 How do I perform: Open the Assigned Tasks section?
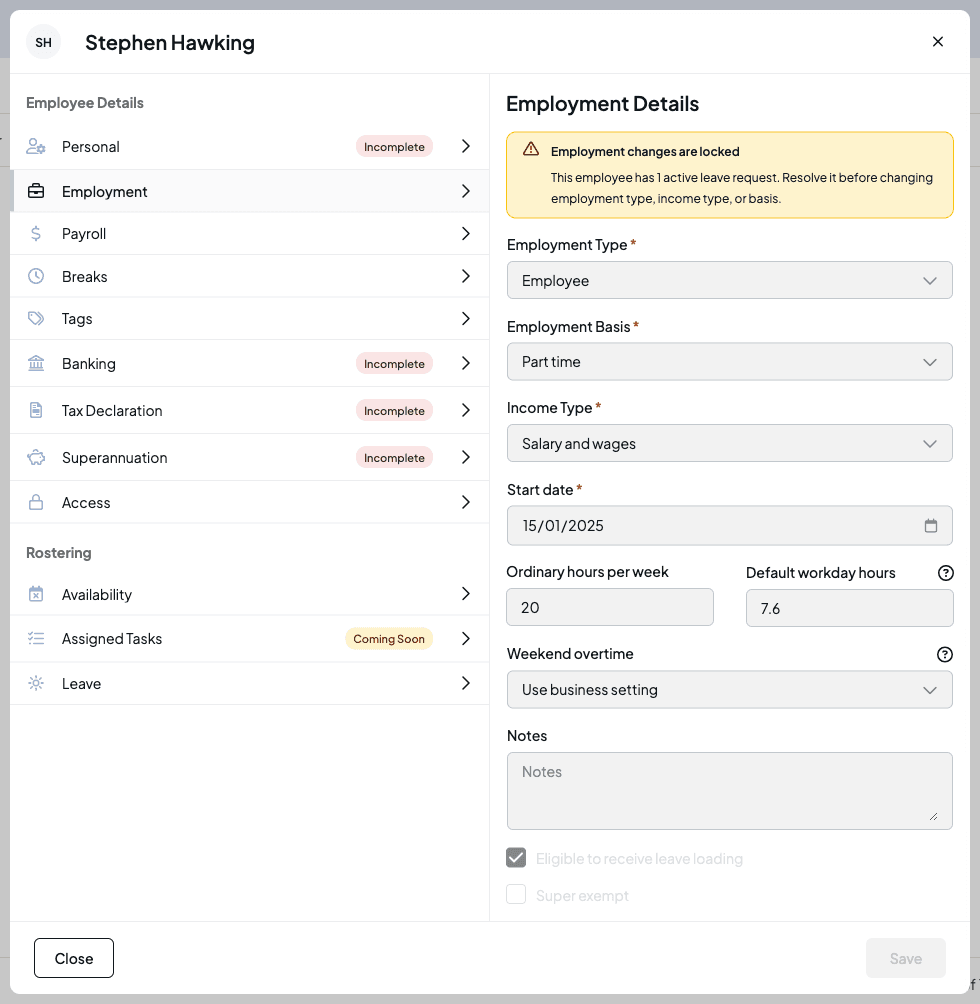coord(250,638)
